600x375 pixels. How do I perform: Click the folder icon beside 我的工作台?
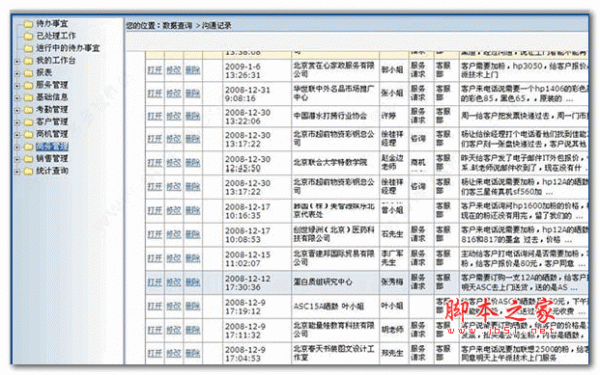point(28,60)
